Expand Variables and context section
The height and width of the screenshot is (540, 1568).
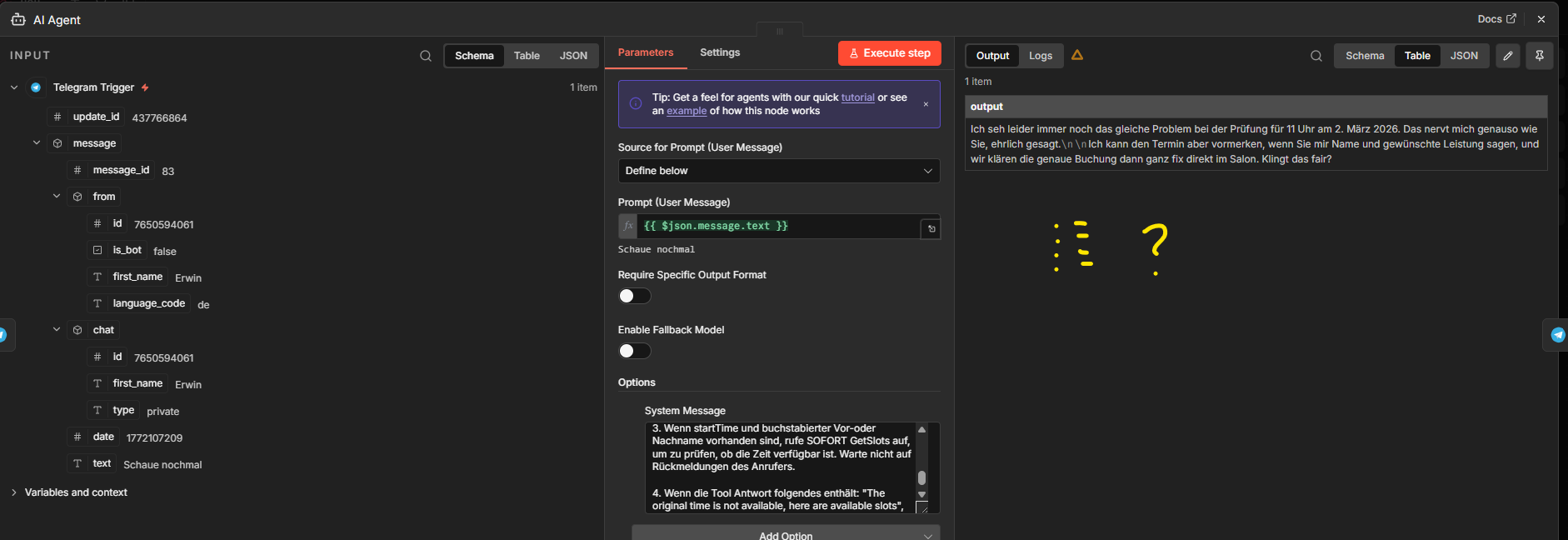click(x=14, y=492)
